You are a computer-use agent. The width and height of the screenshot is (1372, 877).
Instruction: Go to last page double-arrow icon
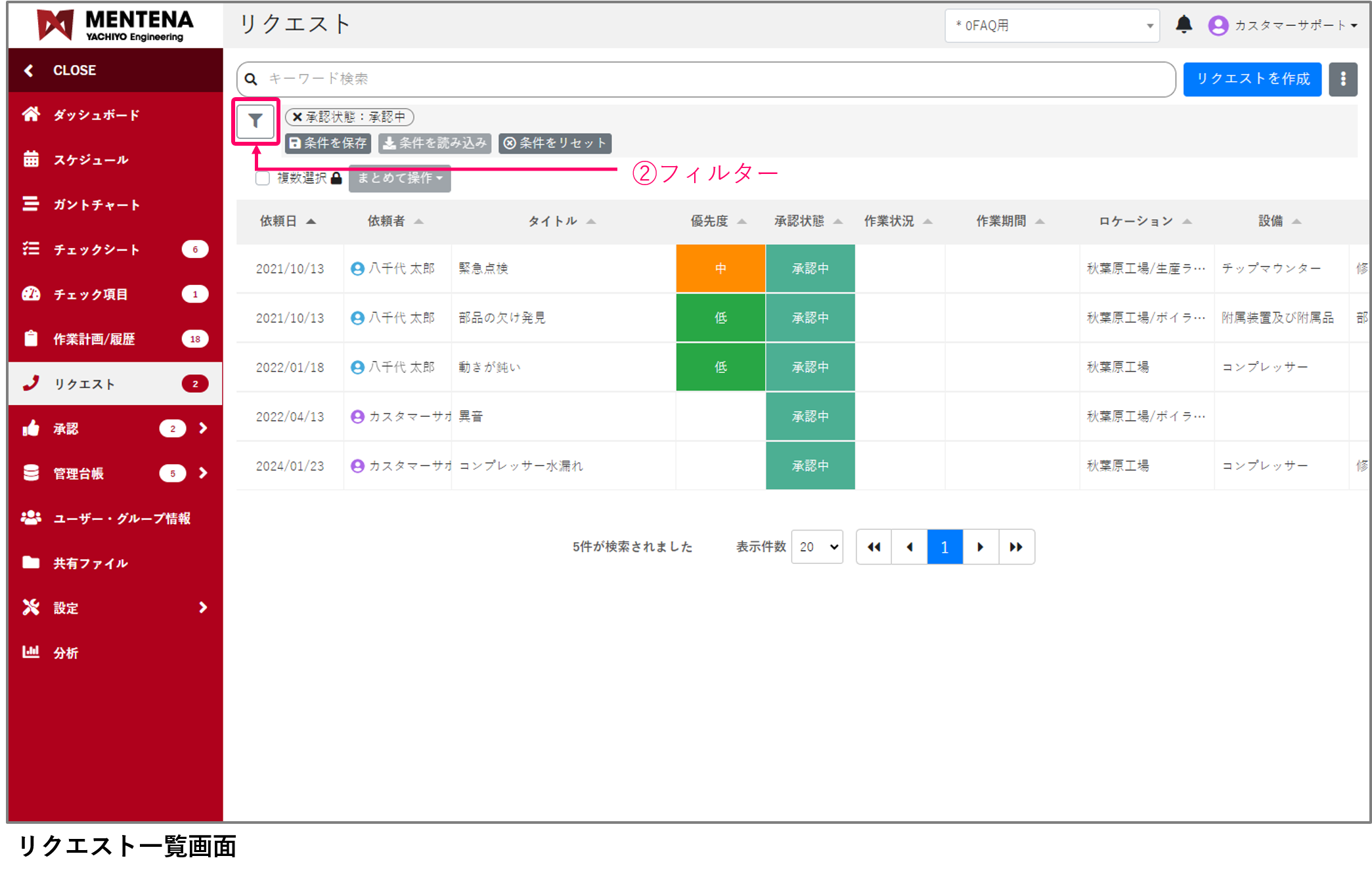[1016, 547]
